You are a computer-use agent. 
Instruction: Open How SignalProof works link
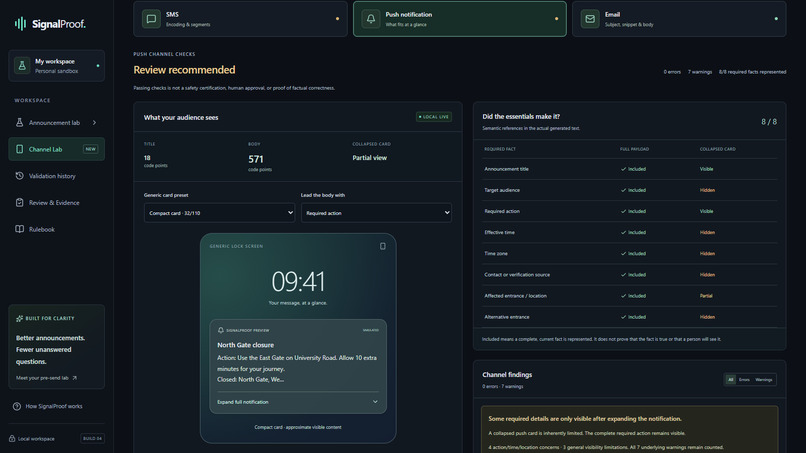pyautogui.click(x=54, y=406)
